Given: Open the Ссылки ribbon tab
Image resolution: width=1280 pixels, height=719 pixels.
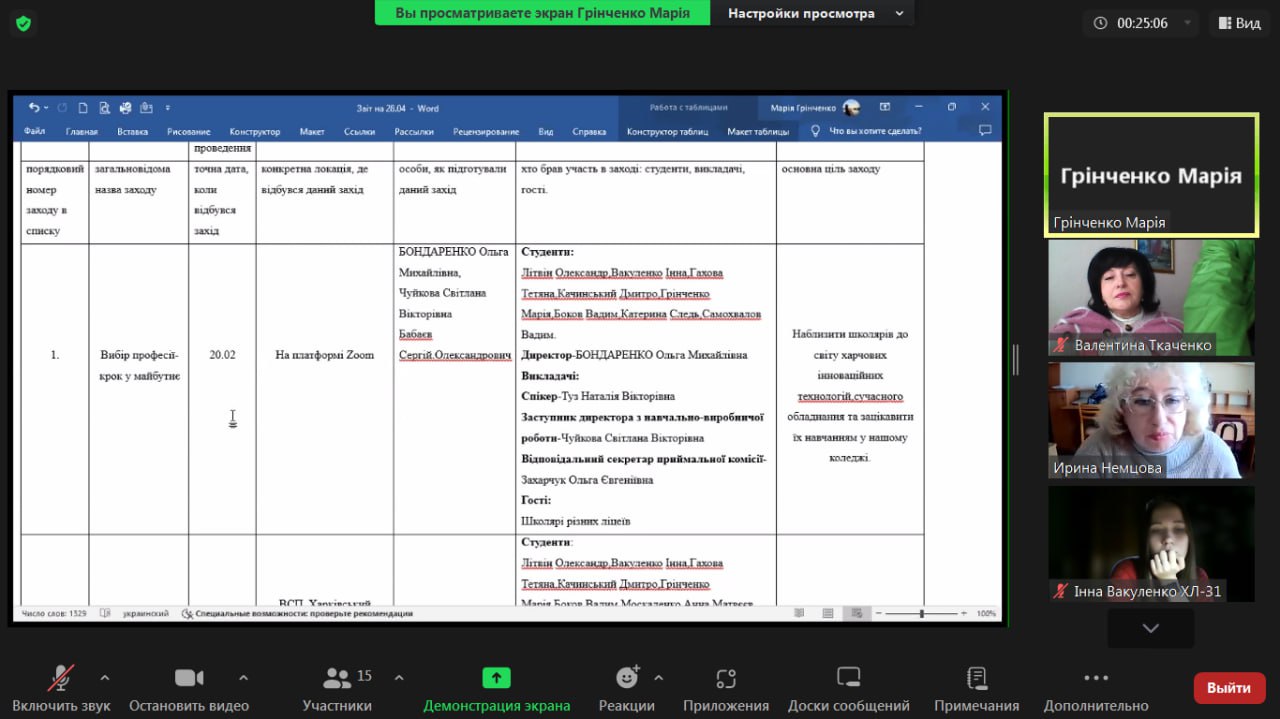Looking at the screenshot, I should point(359,131).
